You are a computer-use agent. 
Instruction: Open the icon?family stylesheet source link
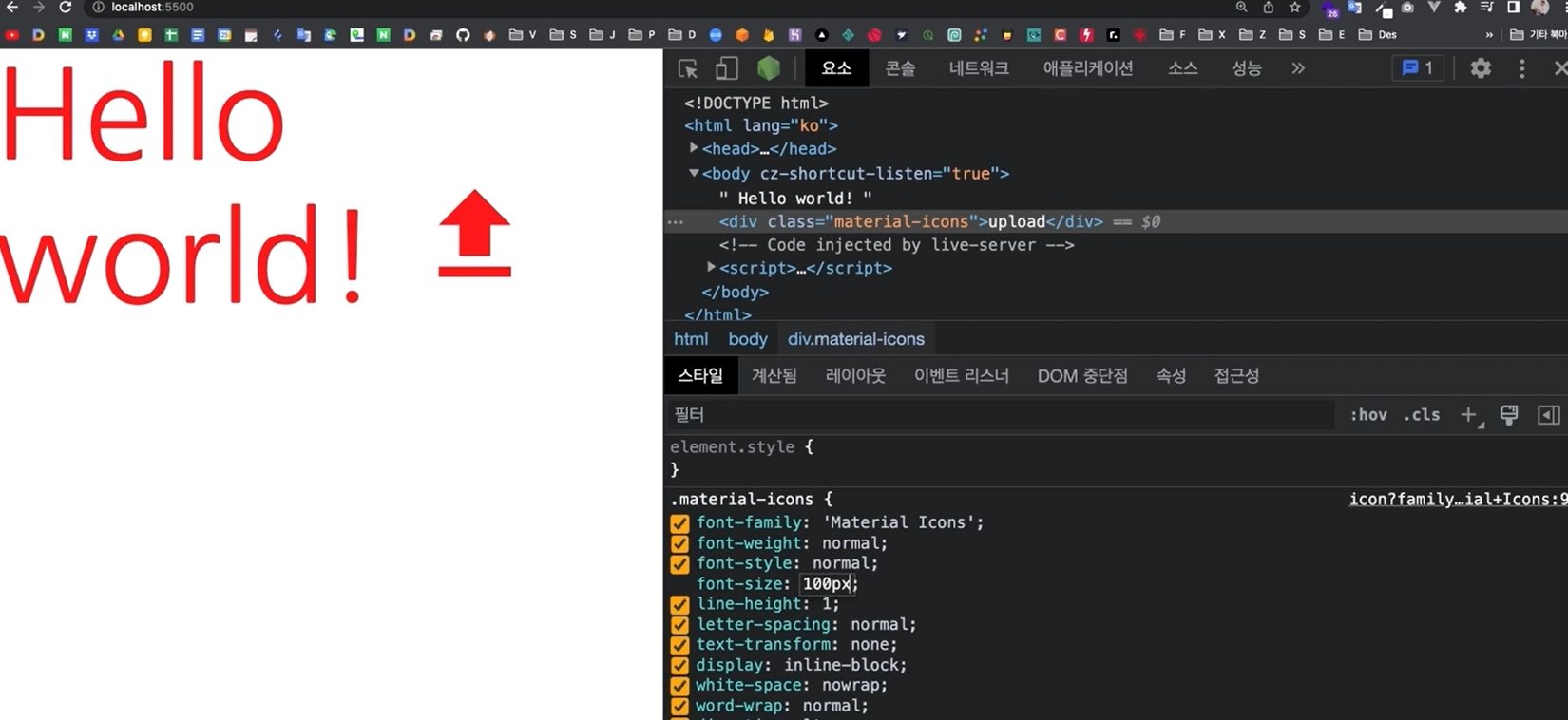(x=1458, y=500)
